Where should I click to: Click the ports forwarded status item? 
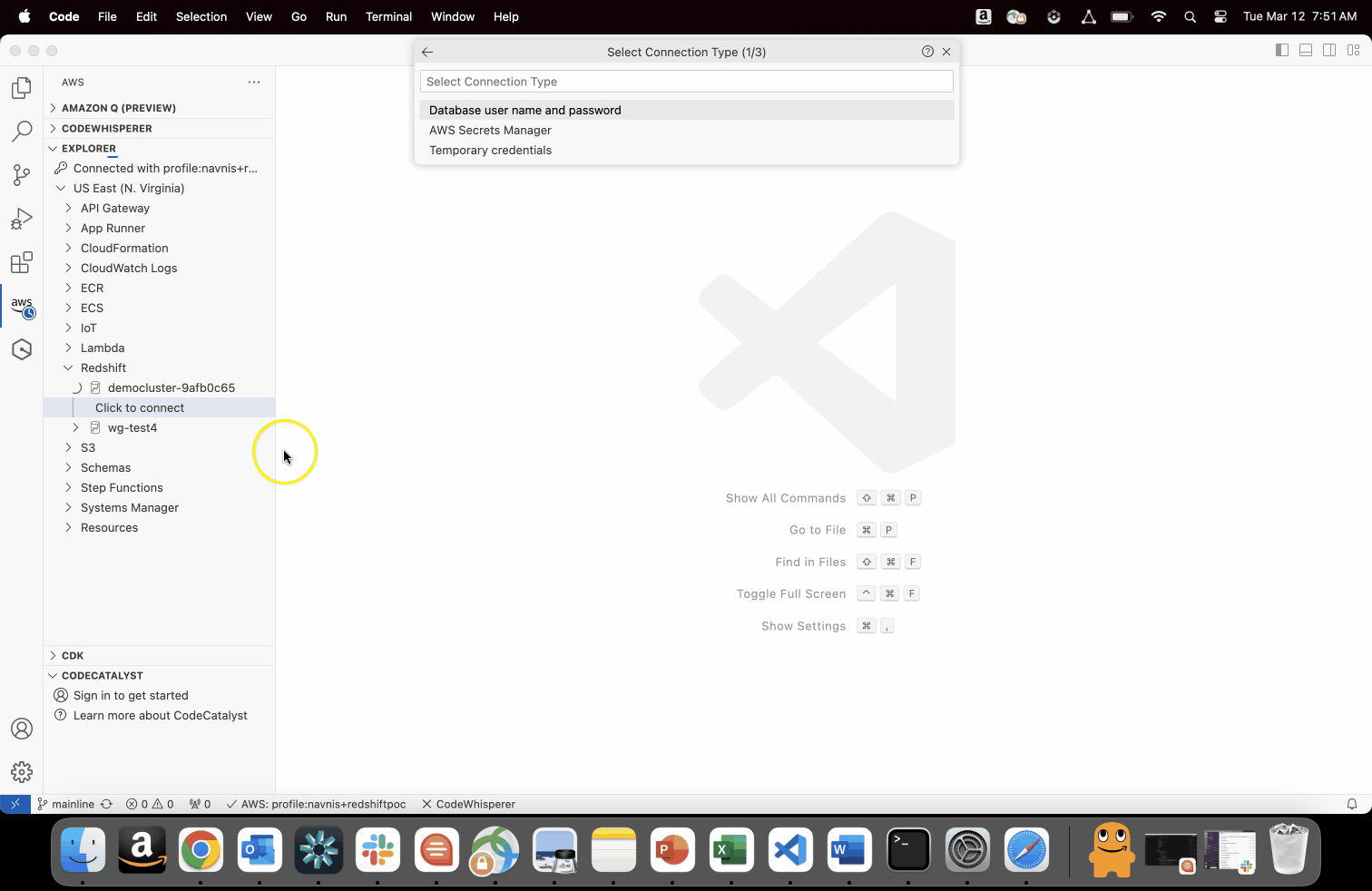(200, 804)
